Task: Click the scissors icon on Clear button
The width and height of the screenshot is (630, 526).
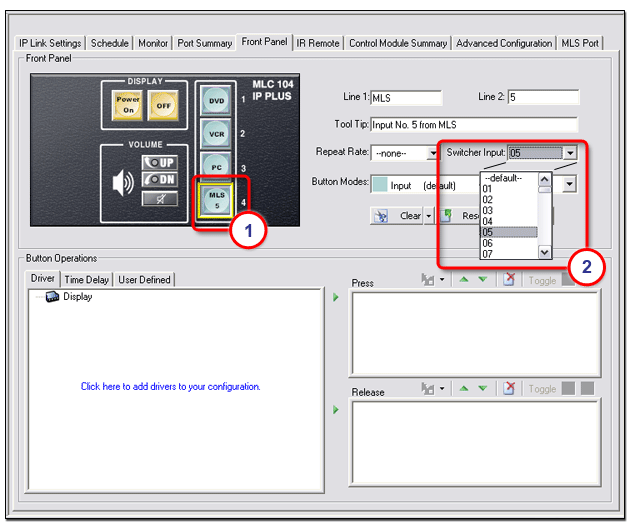Action: click(x=381, y=216)
